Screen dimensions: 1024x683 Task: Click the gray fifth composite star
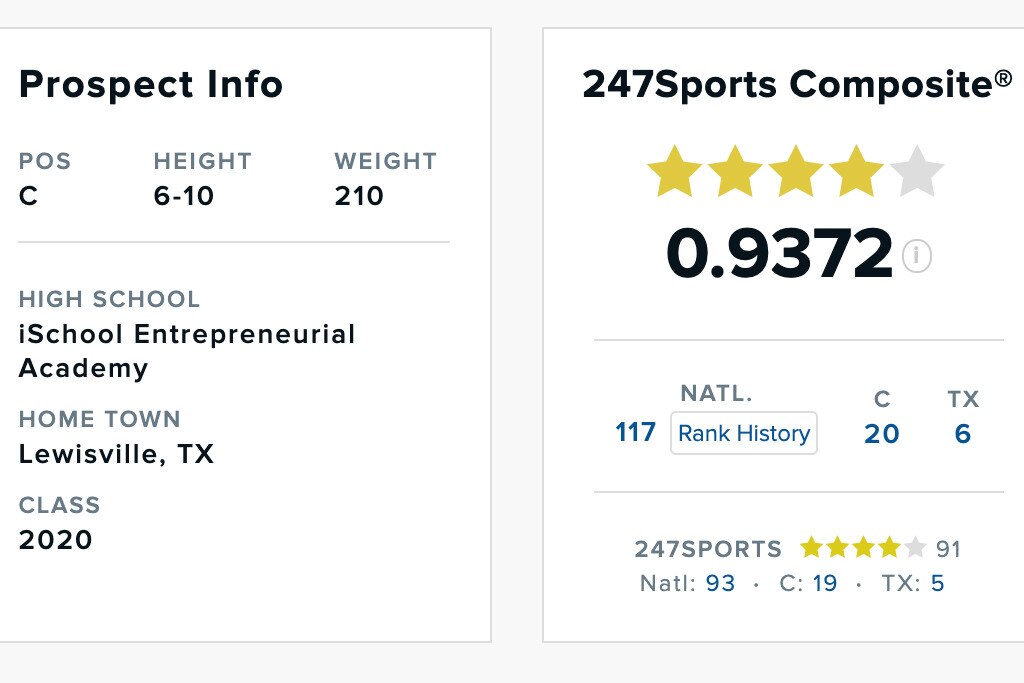tap(916, 172)
